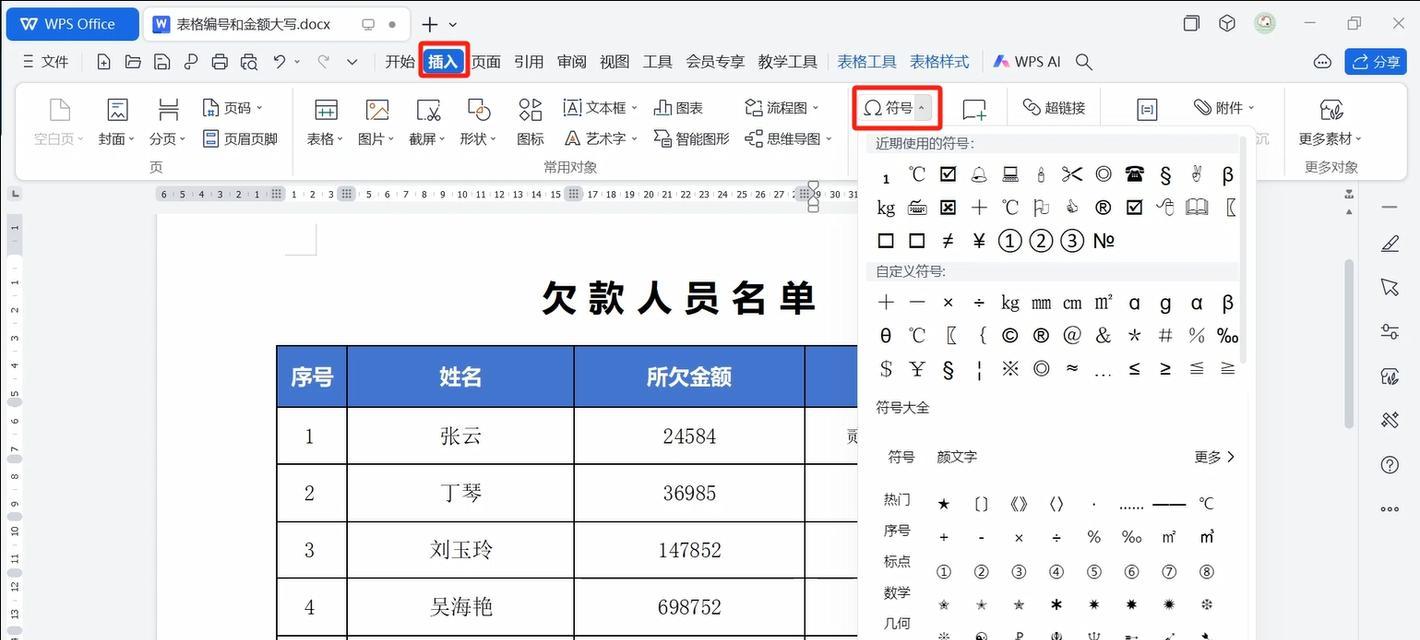
Task: Open the 更多素材 more materials dropdown
Action: (1330, 122)
